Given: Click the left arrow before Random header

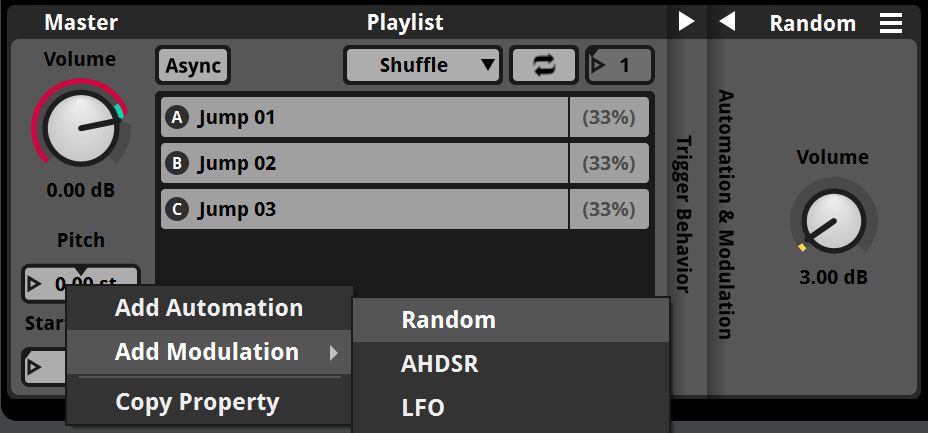Looking at the screenshot, I should point(727,22).
